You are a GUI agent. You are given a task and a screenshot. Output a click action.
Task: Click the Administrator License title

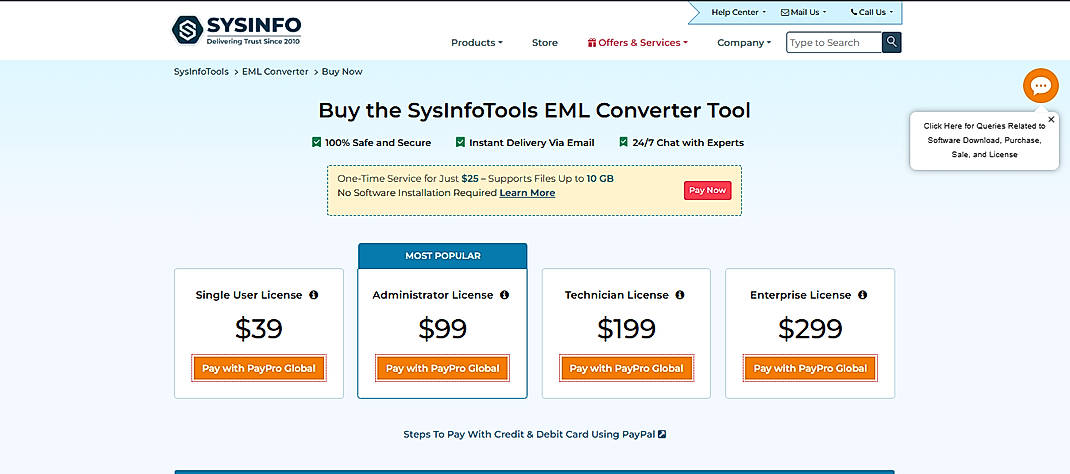point(433,295)
